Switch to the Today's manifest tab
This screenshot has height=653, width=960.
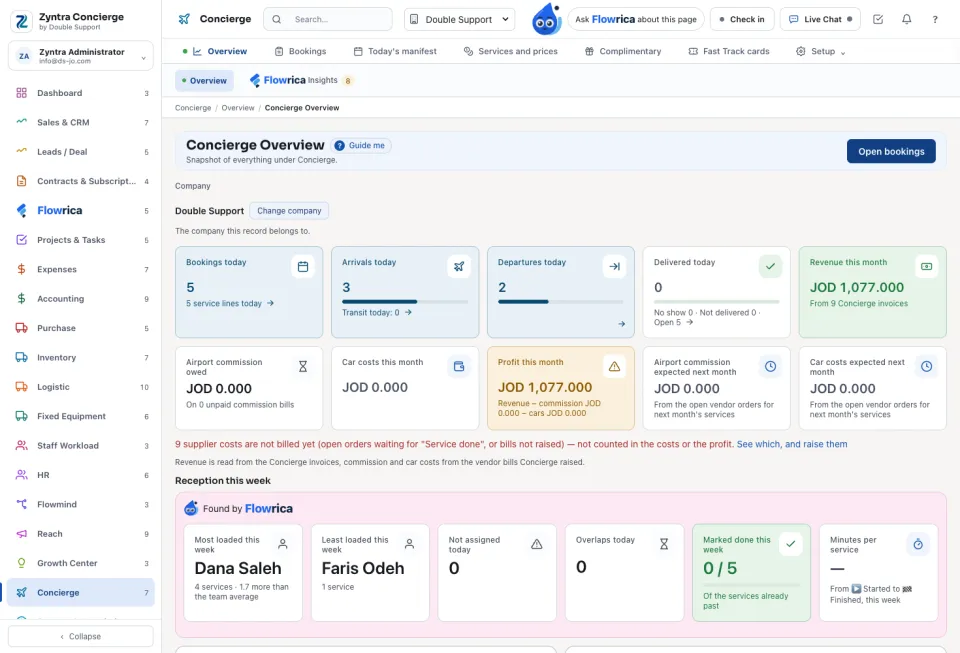[396, 51]
